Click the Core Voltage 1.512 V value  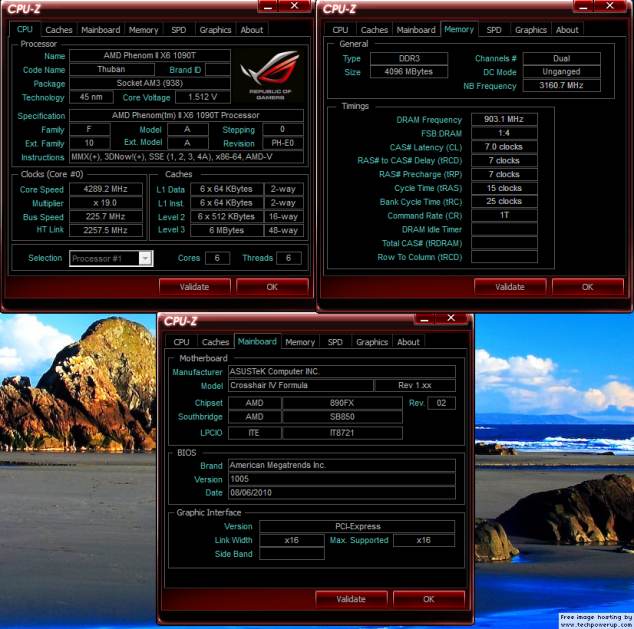click(x=203, y=97)
